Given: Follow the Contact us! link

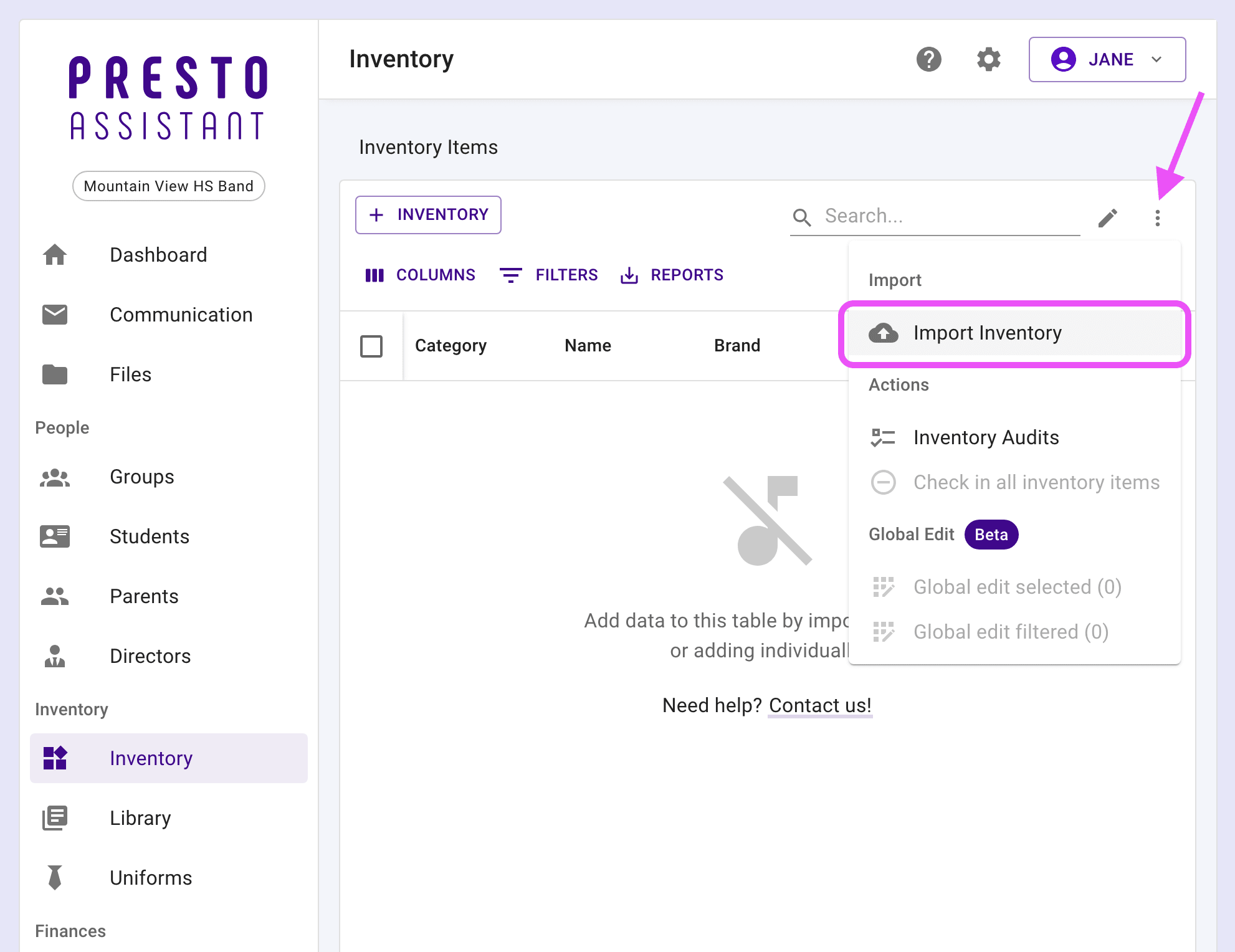Looking at the screenshot, I should tap(819, 705).
